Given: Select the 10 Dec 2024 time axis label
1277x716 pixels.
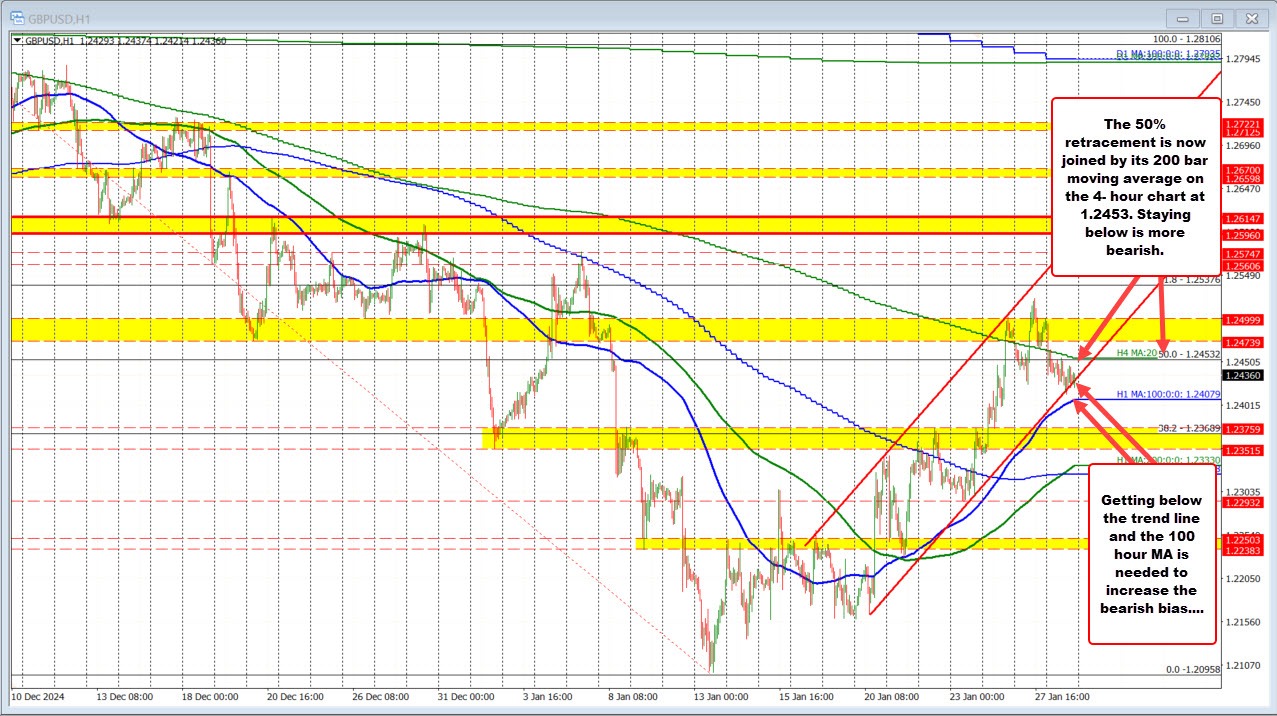Looking at the screenshot, I should [38, 697].
